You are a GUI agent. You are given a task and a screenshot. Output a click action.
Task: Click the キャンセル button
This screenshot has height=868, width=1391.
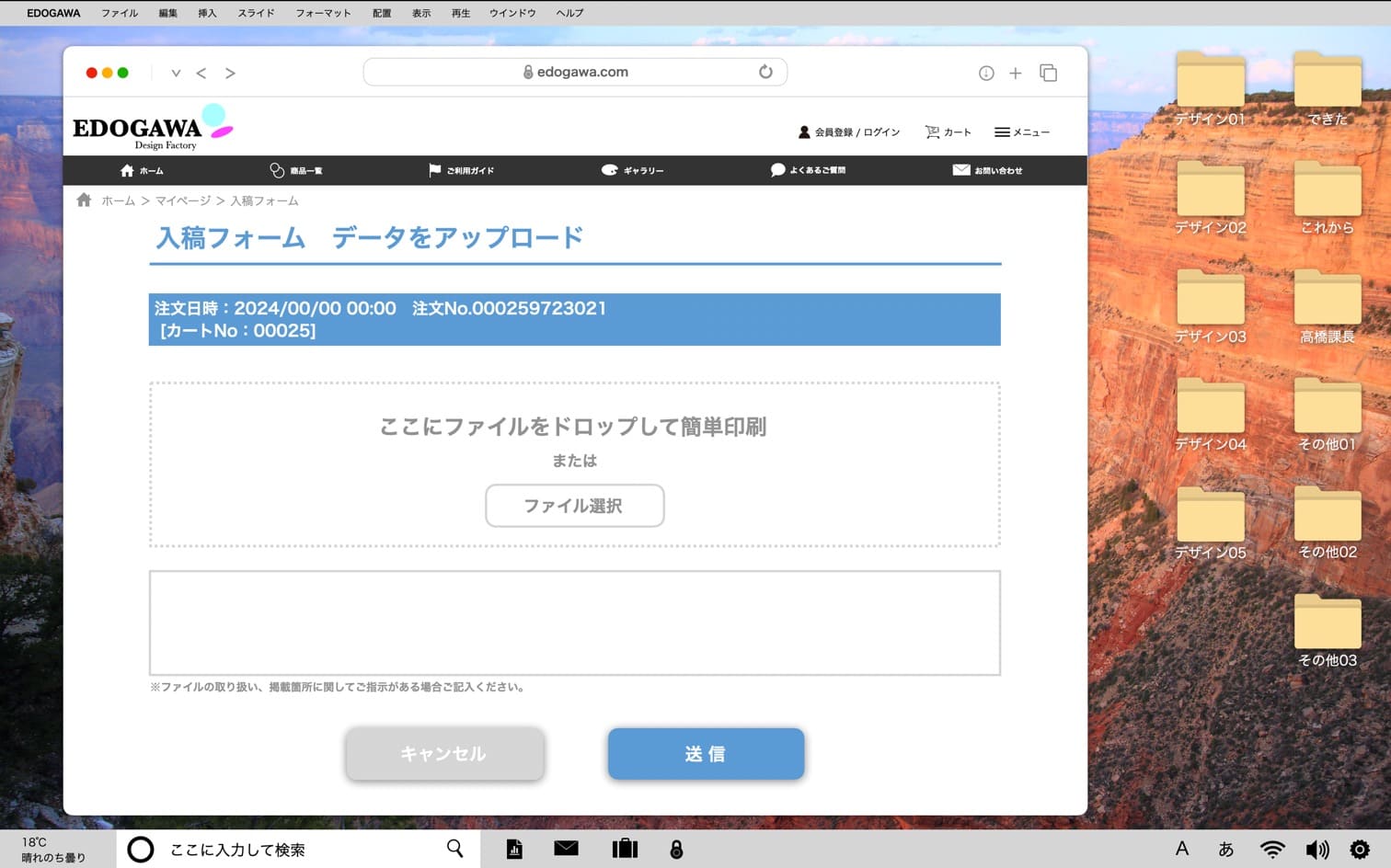pos(444,754)
